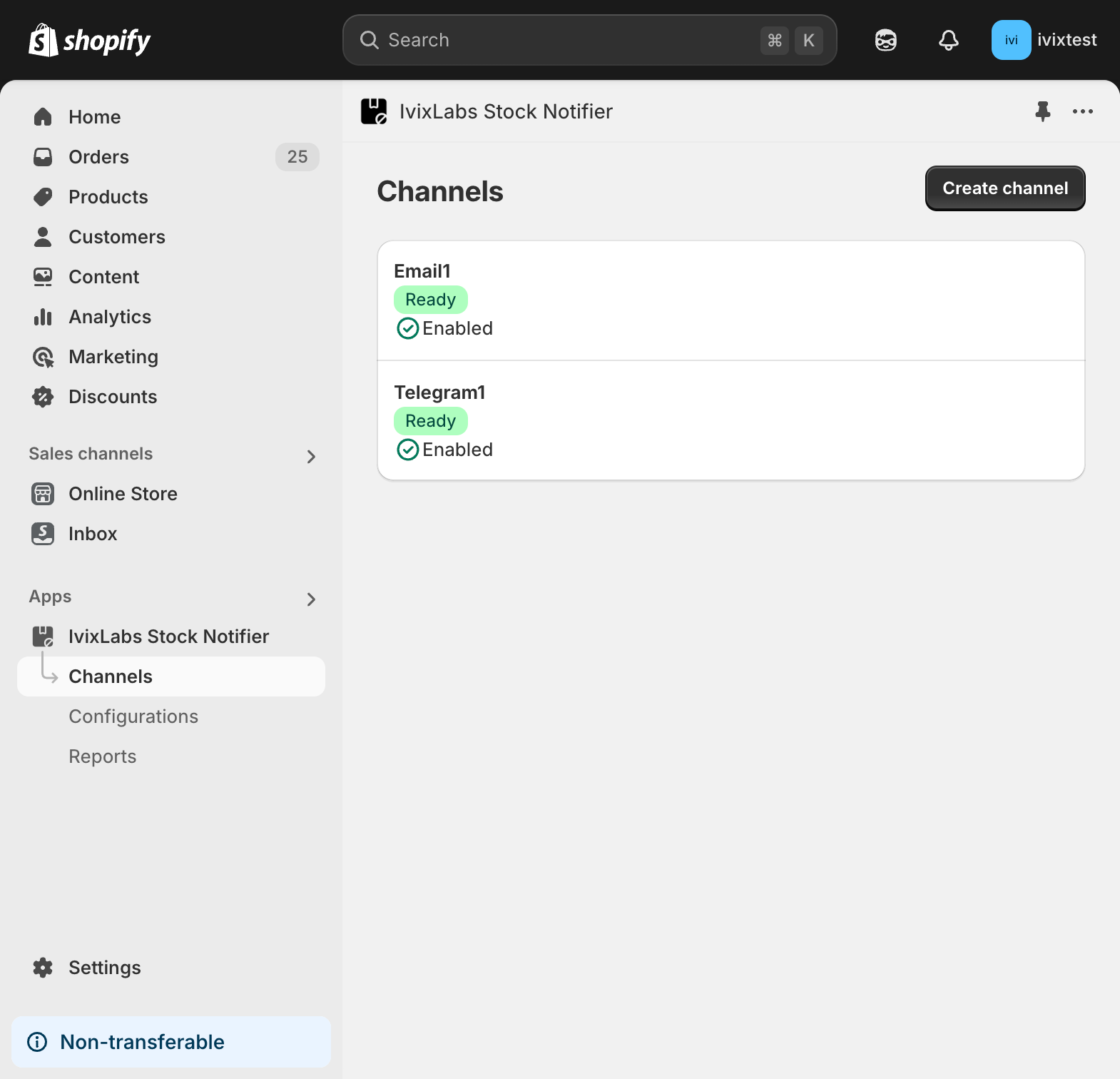Click the Marketing target icon
This screenshot has width=1120, height=1079.
click(x=43, y=357)
